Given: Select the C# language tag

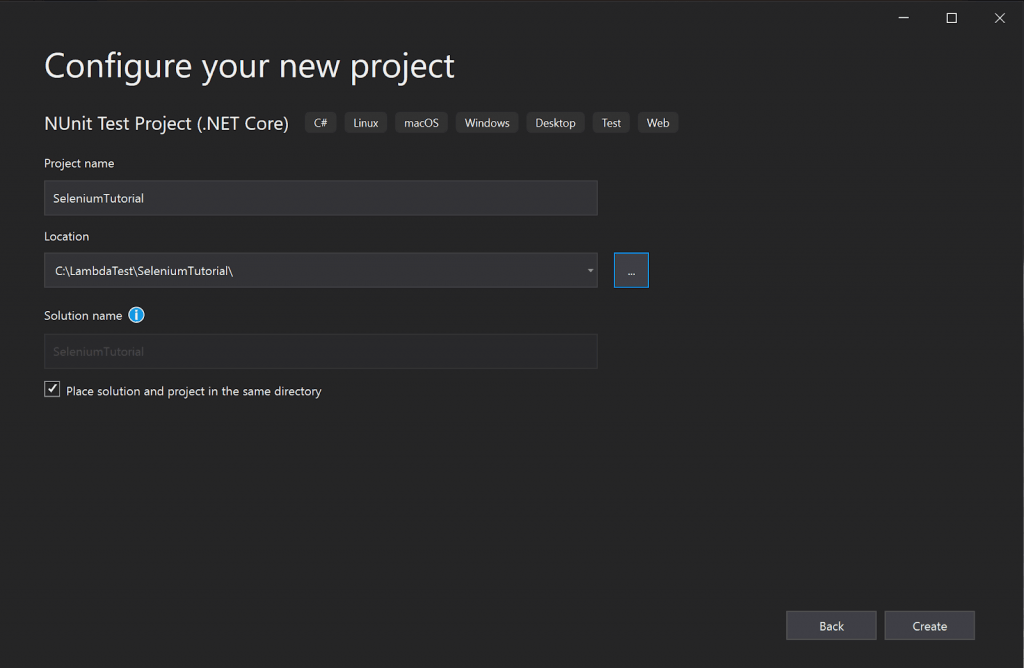Looking at the screenshot, I should point(320,122).
